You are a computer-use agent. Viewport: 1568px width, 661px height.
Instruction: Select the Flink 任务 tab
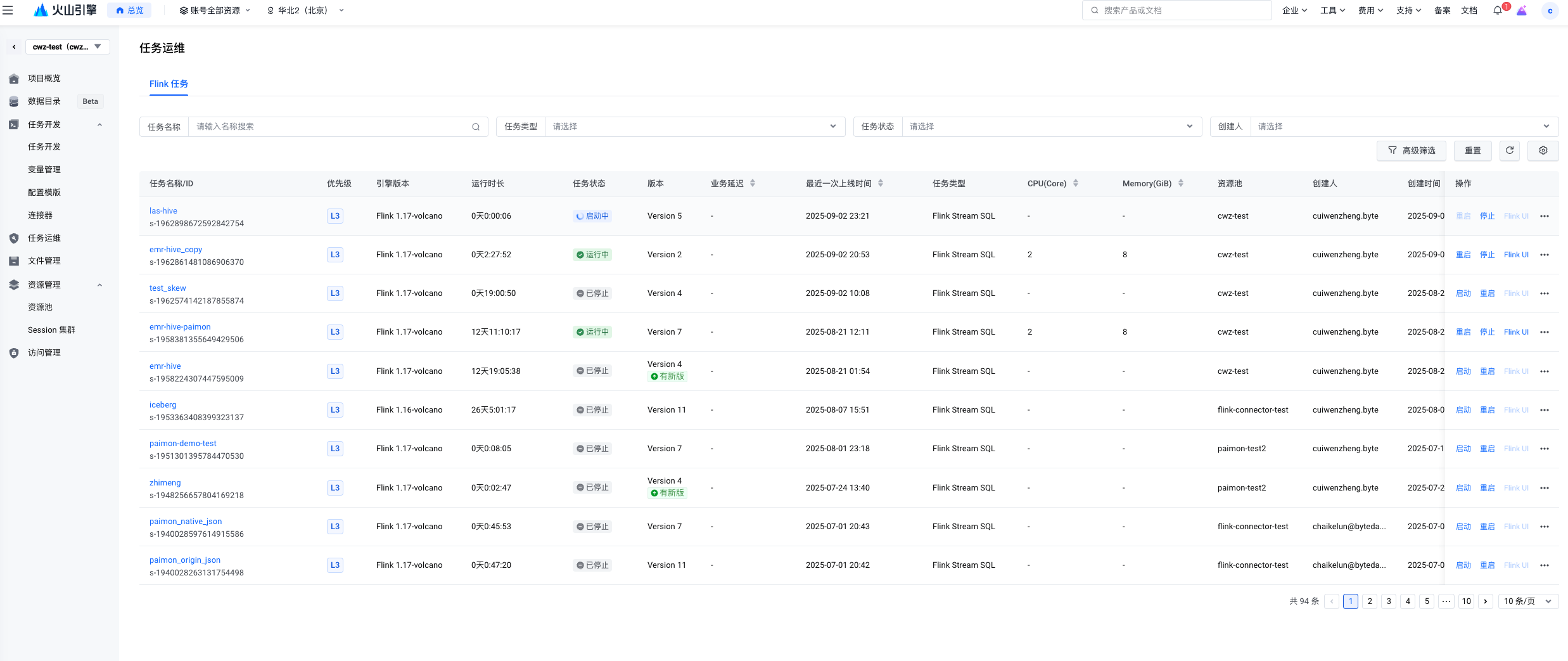pyautogui.click(x=169, y=84)
